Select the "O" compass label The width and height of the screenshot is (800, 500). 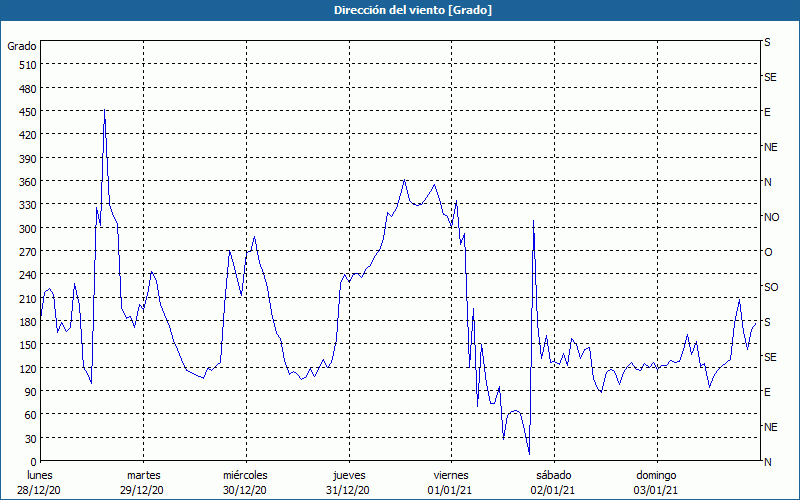click(768, 252)
